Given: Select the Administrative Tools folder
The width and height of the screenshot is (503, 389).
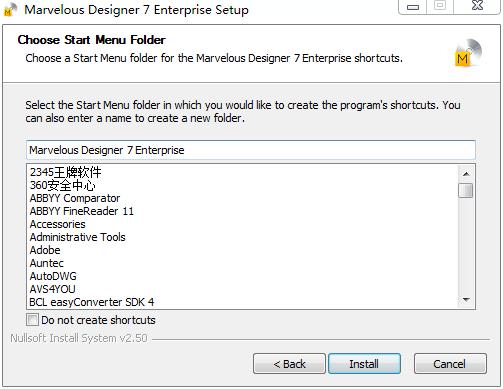Looking at the screenshot, I should (x=77, y=237).
